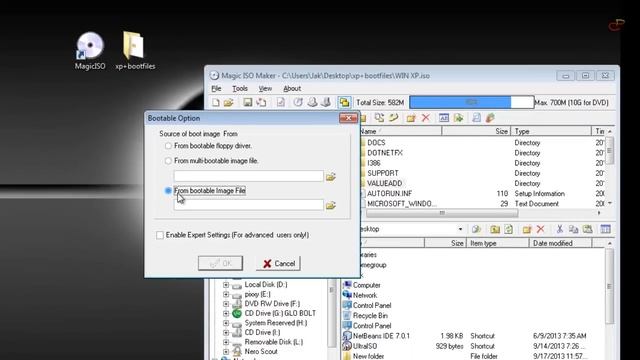Click the browse folder icon for multi-bootable image

[331, 177]
